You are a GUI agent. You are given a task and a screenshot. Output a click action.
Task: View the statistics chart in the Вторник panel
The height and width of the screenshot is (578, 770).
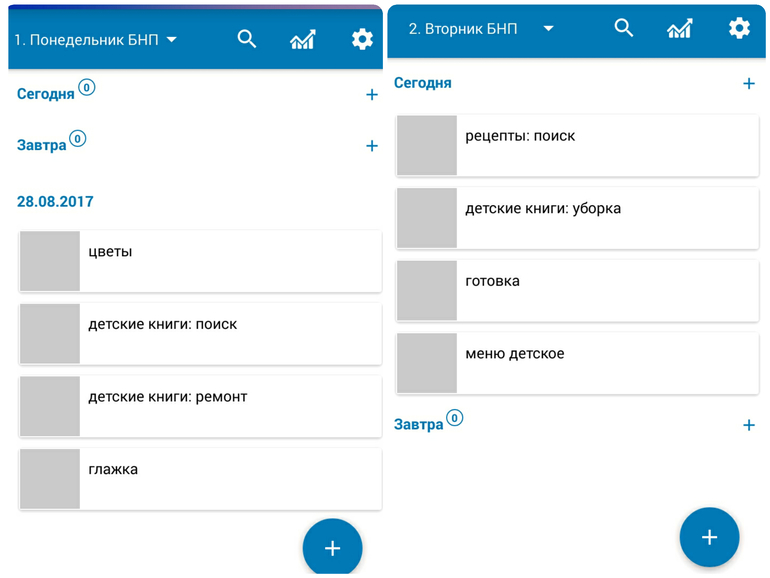[679, 28]
